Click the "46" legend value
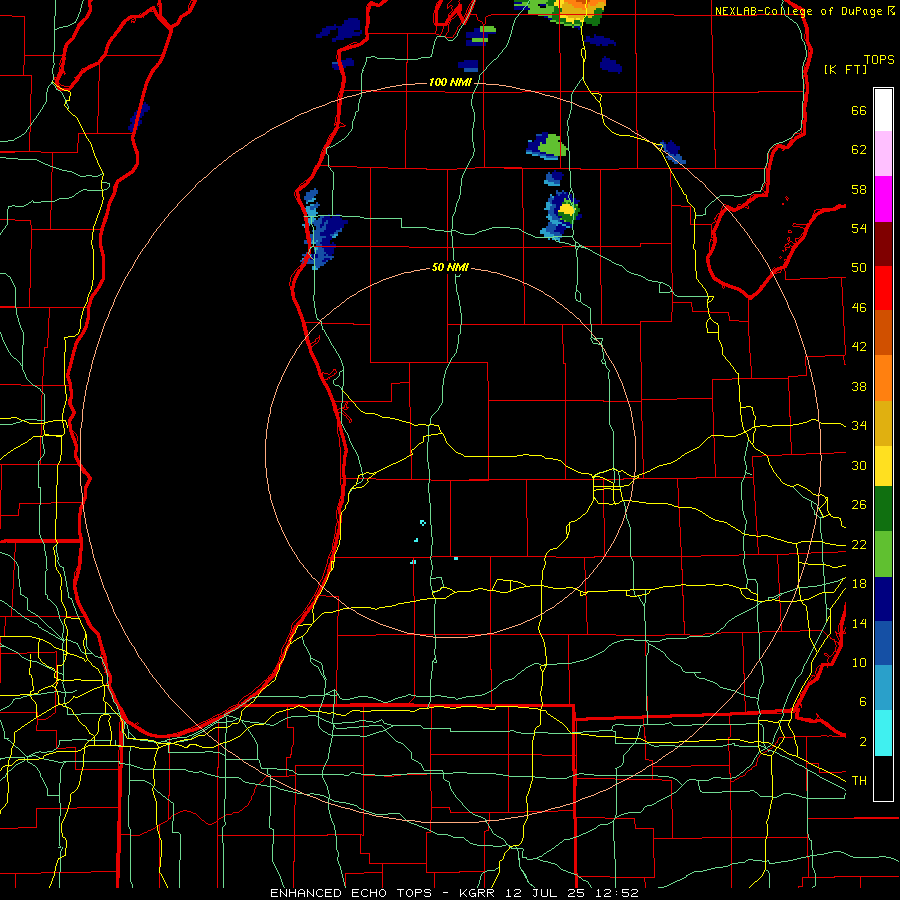This screenshot has width=900, height=900. tap(859, 308)
